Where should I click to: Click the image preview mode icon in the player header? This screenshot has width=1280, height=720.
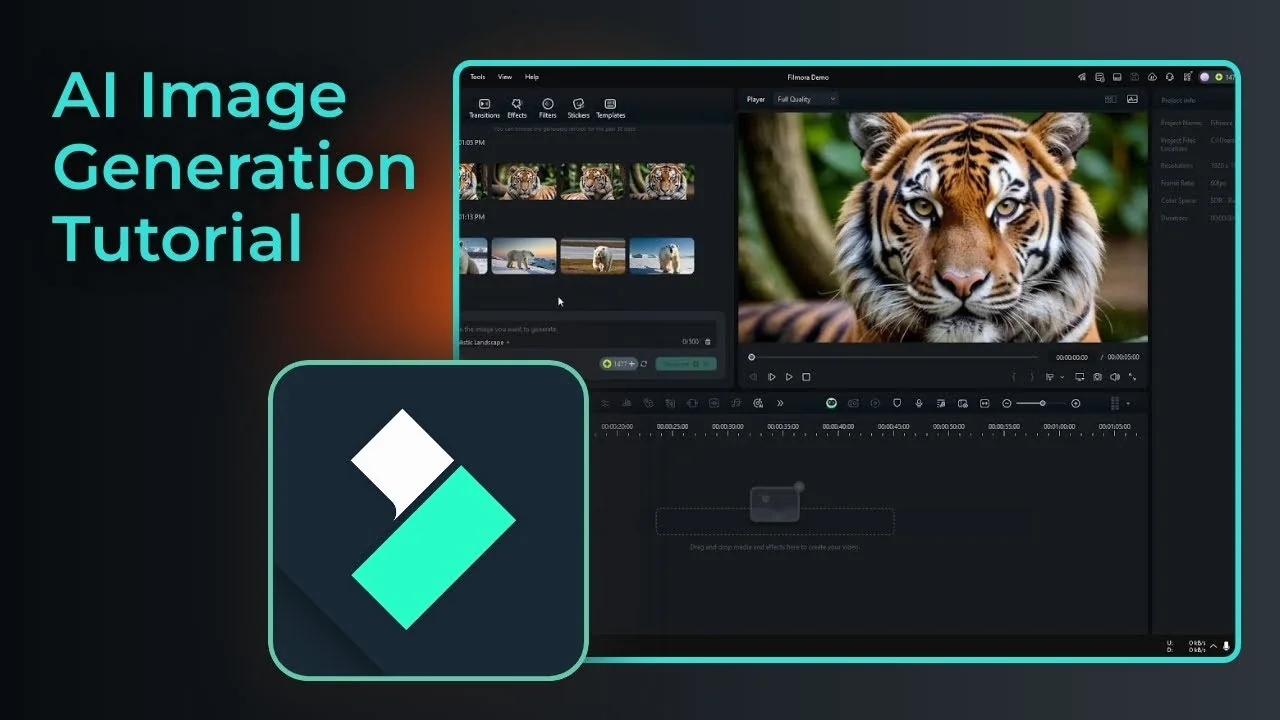pyautogui.click(x=1132, y=99)
